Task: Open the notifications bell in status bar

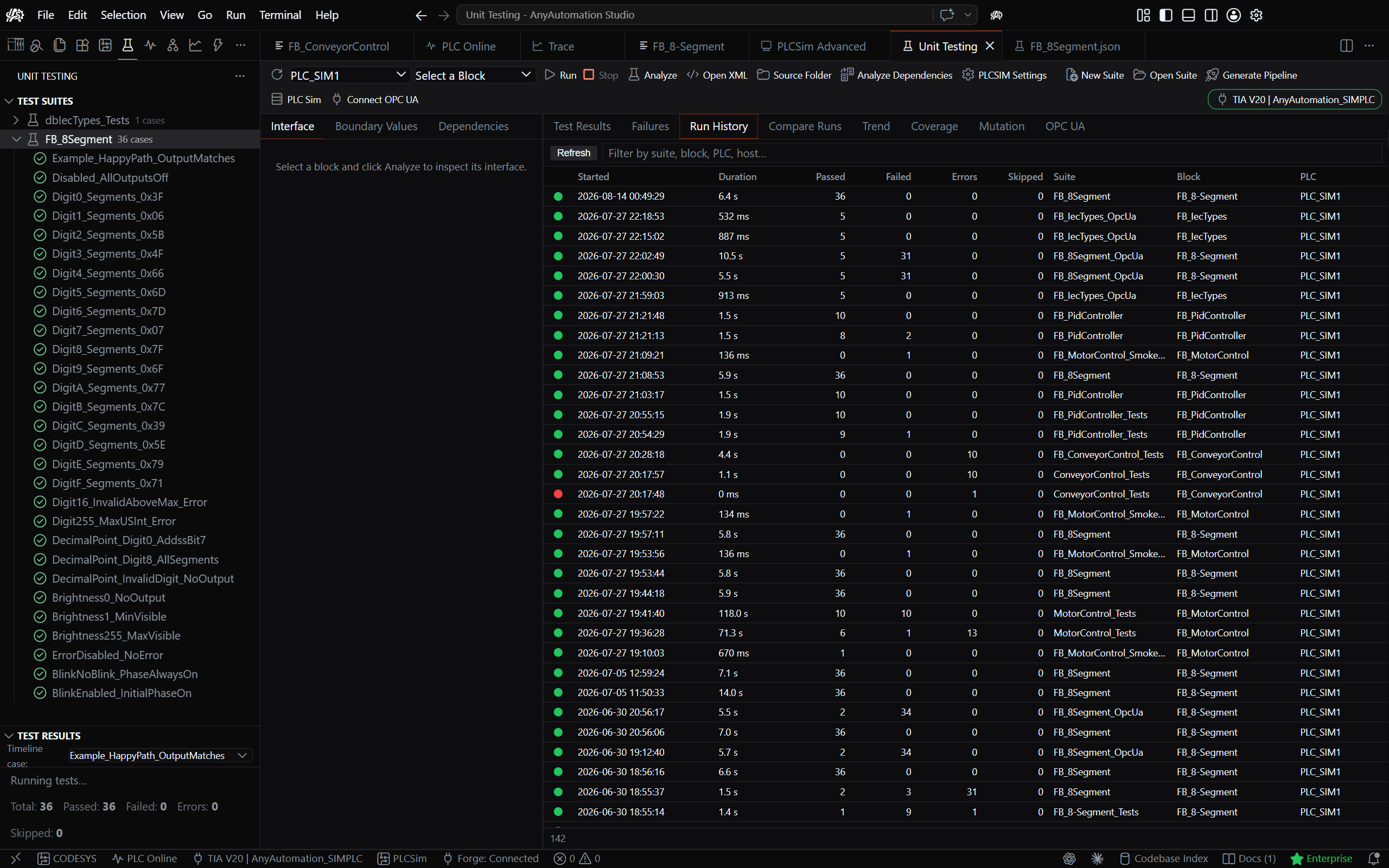Action: tap(1373, 858)
